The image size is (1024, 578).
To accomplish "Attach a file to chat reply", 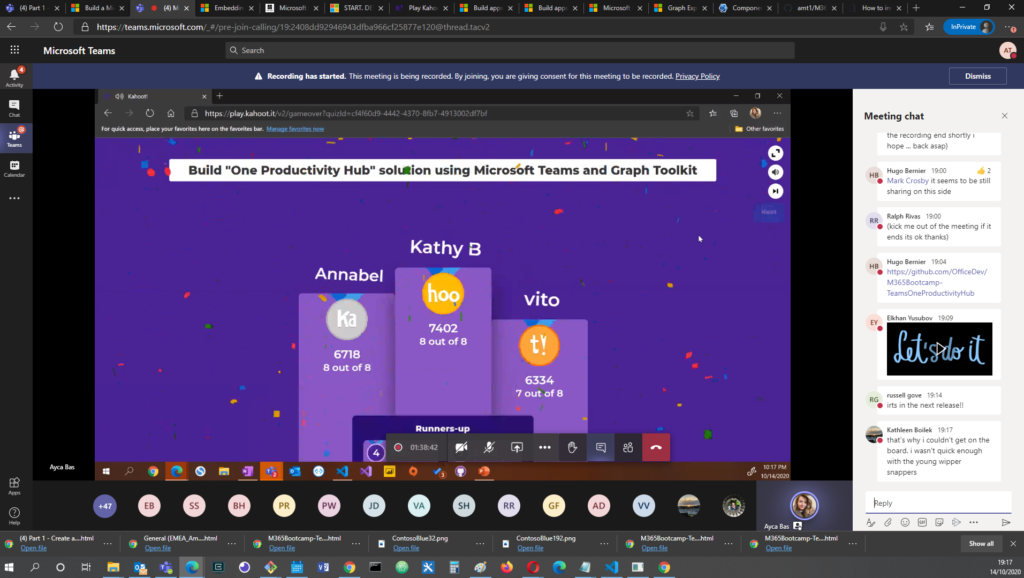I will pos(887,522).
